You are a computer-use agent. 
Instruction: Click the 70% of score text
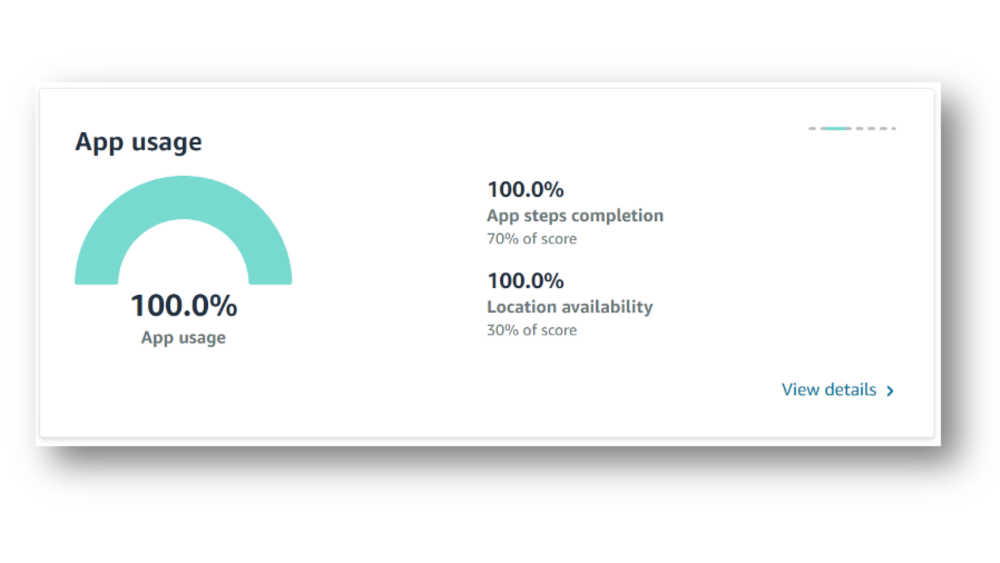coord(531,239)
